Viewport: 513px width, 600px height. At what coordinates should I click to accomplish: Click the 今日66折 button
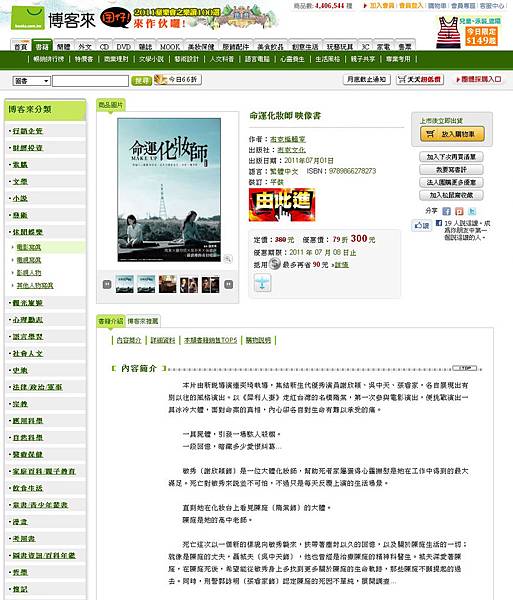(178, 80)
